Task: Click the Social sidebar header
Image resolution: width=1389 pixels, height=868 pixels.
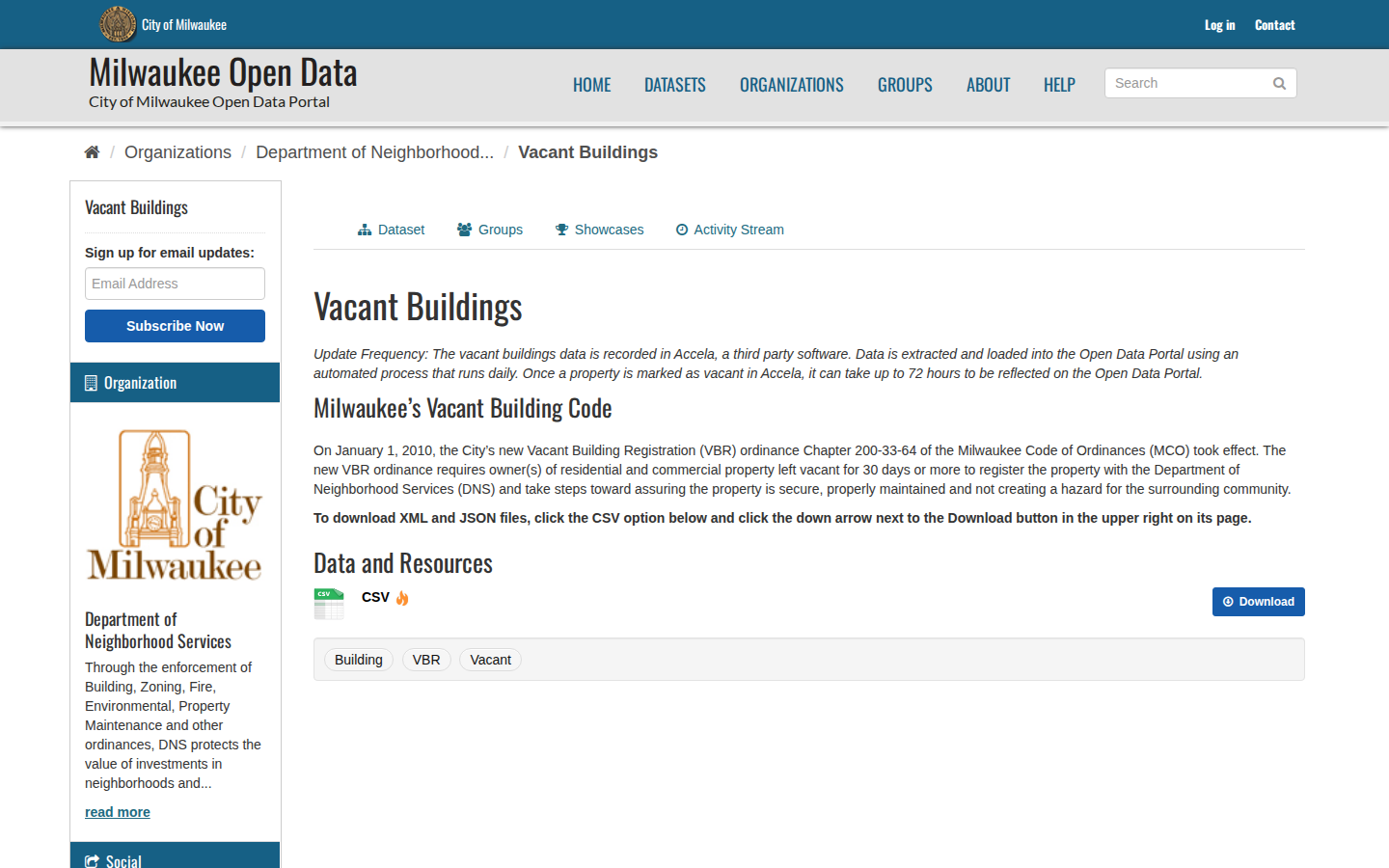Action: (x=175, y=855)
